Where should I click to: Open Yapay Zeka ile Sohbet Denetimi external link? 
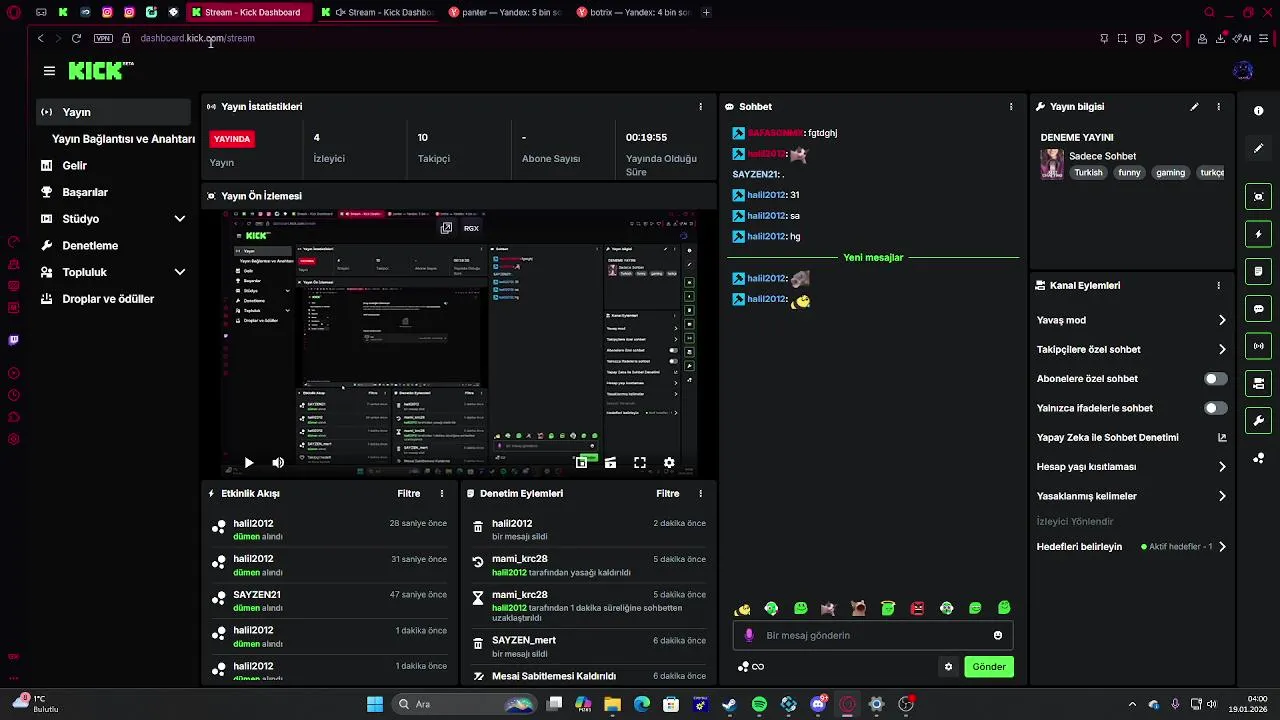click(x=1130, y=437)
